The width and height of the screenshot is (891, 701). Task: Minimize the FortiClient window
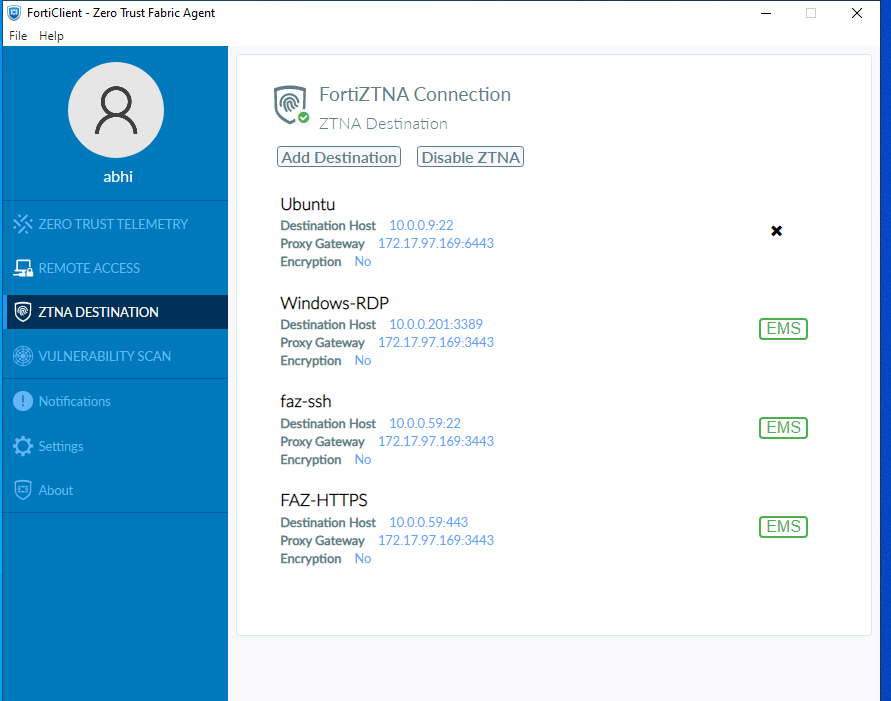(766, 13)
